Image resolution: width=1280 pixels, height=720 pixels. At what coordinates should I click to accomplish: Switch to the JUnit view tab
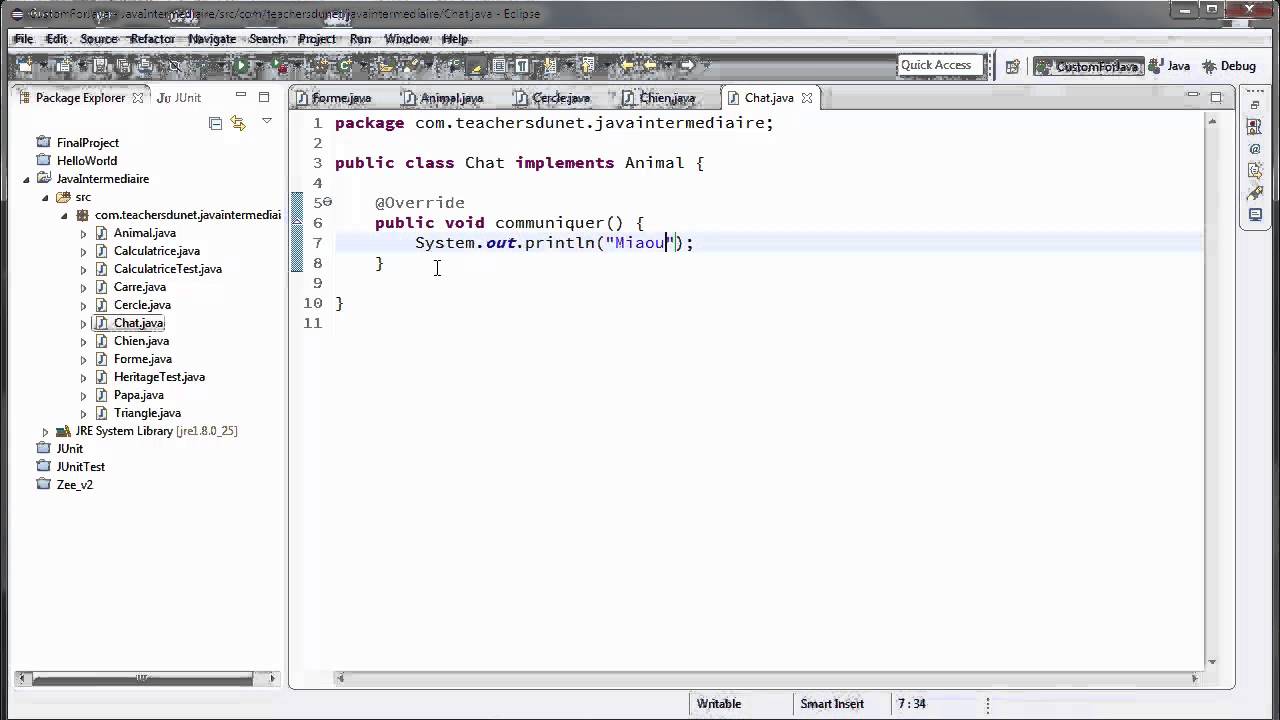[x=179, y=98]
